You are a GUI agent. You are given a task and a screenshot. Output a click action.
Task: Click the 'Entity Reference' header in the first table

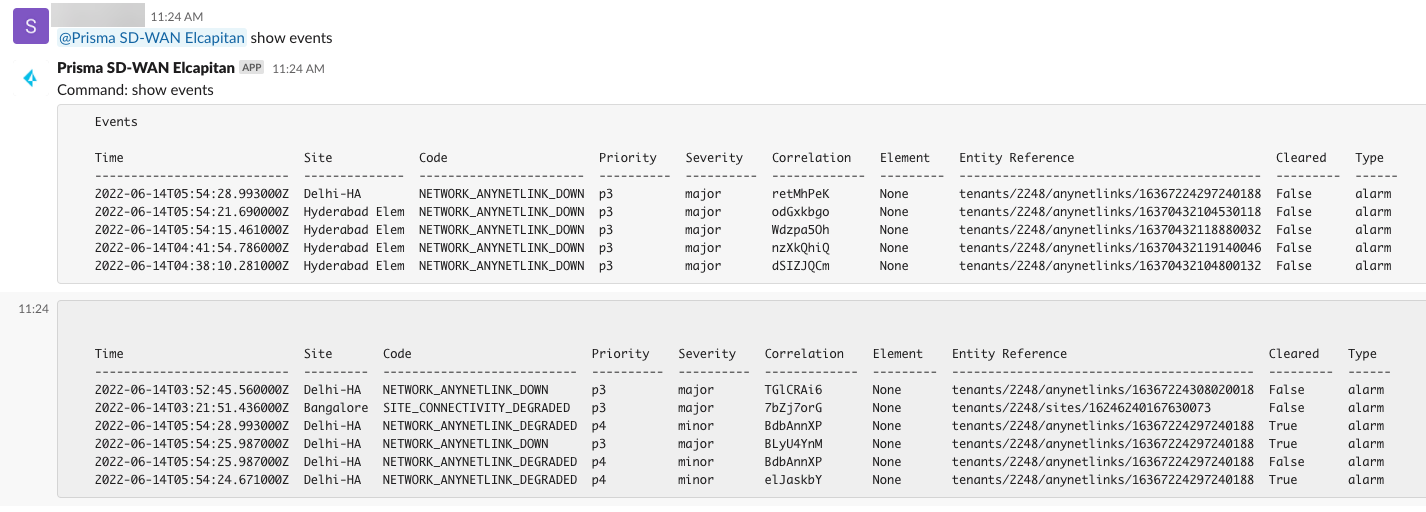click(1016, 158)
